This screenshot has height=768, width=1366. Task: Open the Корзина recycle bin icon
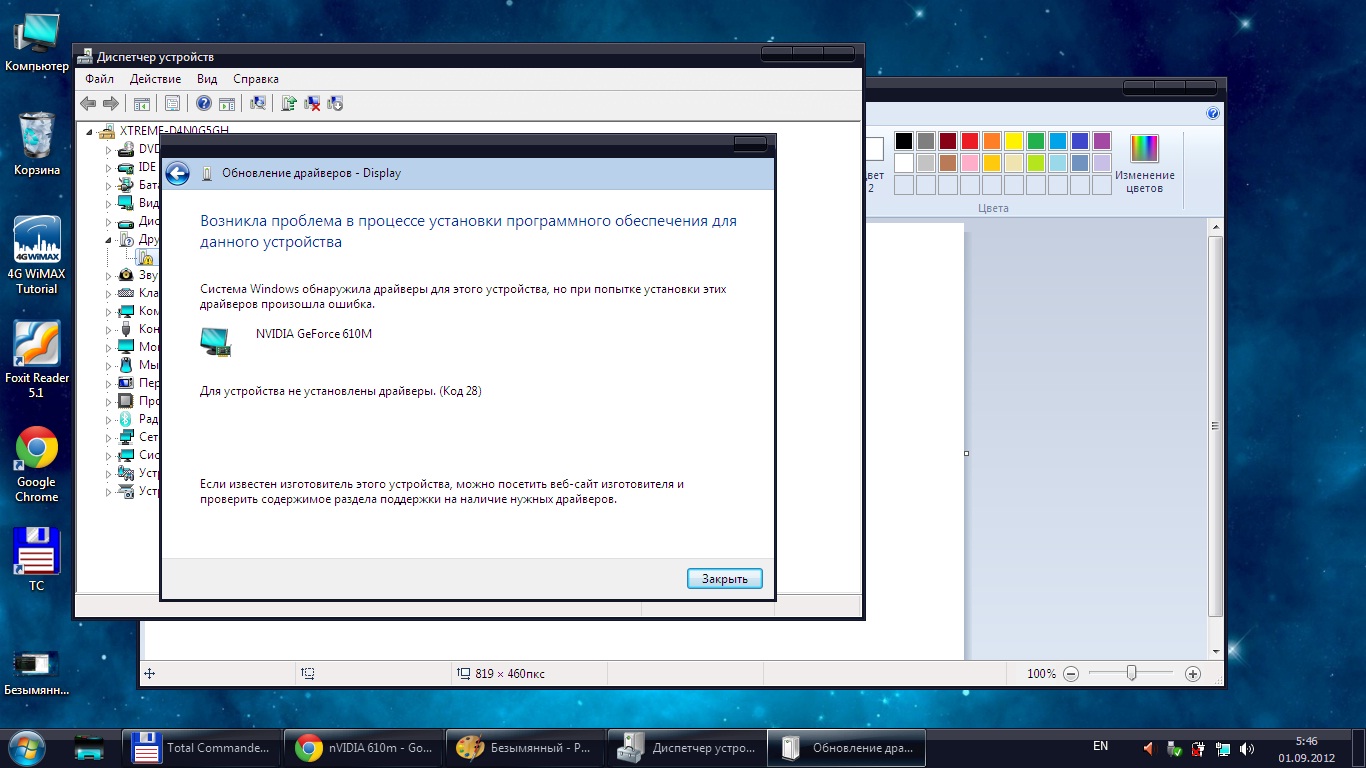[x=37, y=144]
